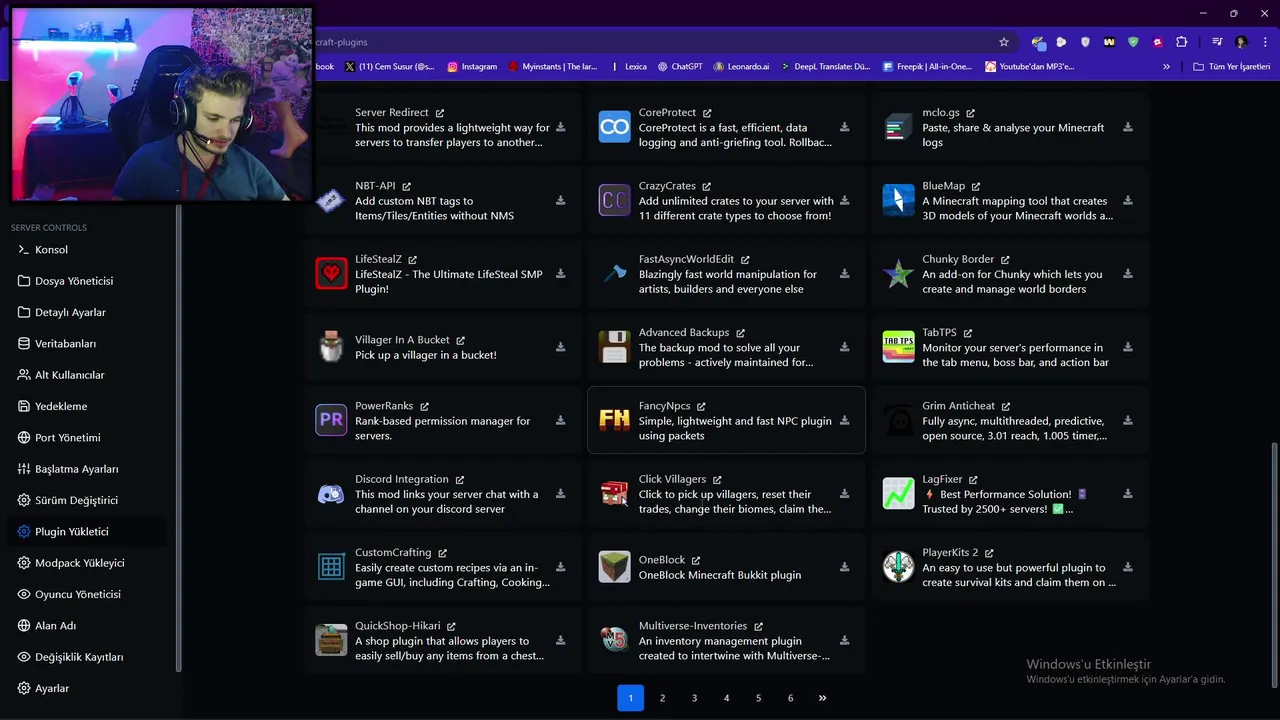Download the CoreProtect plugin

coord(845,127)
